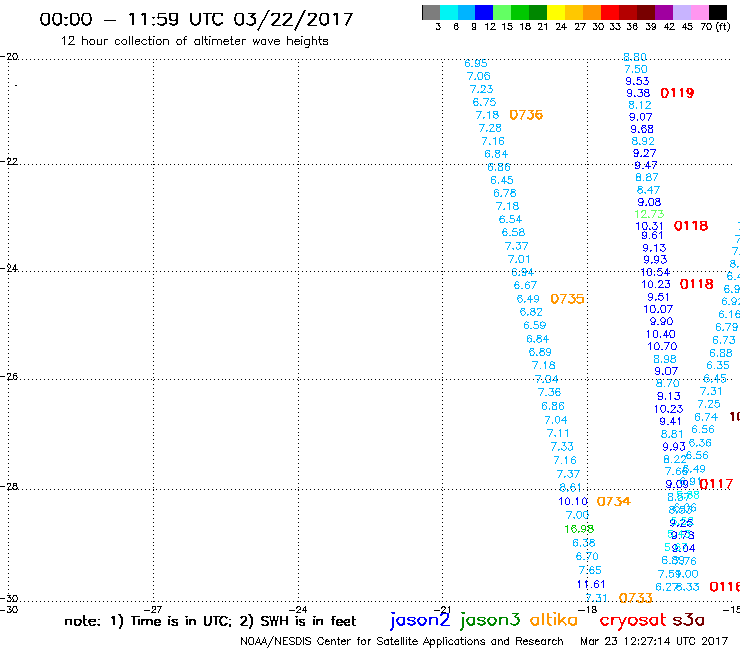Viewport: 740px width, 650px height.
Task: Click the 's3a' legend label
Action: pos(688,620)
